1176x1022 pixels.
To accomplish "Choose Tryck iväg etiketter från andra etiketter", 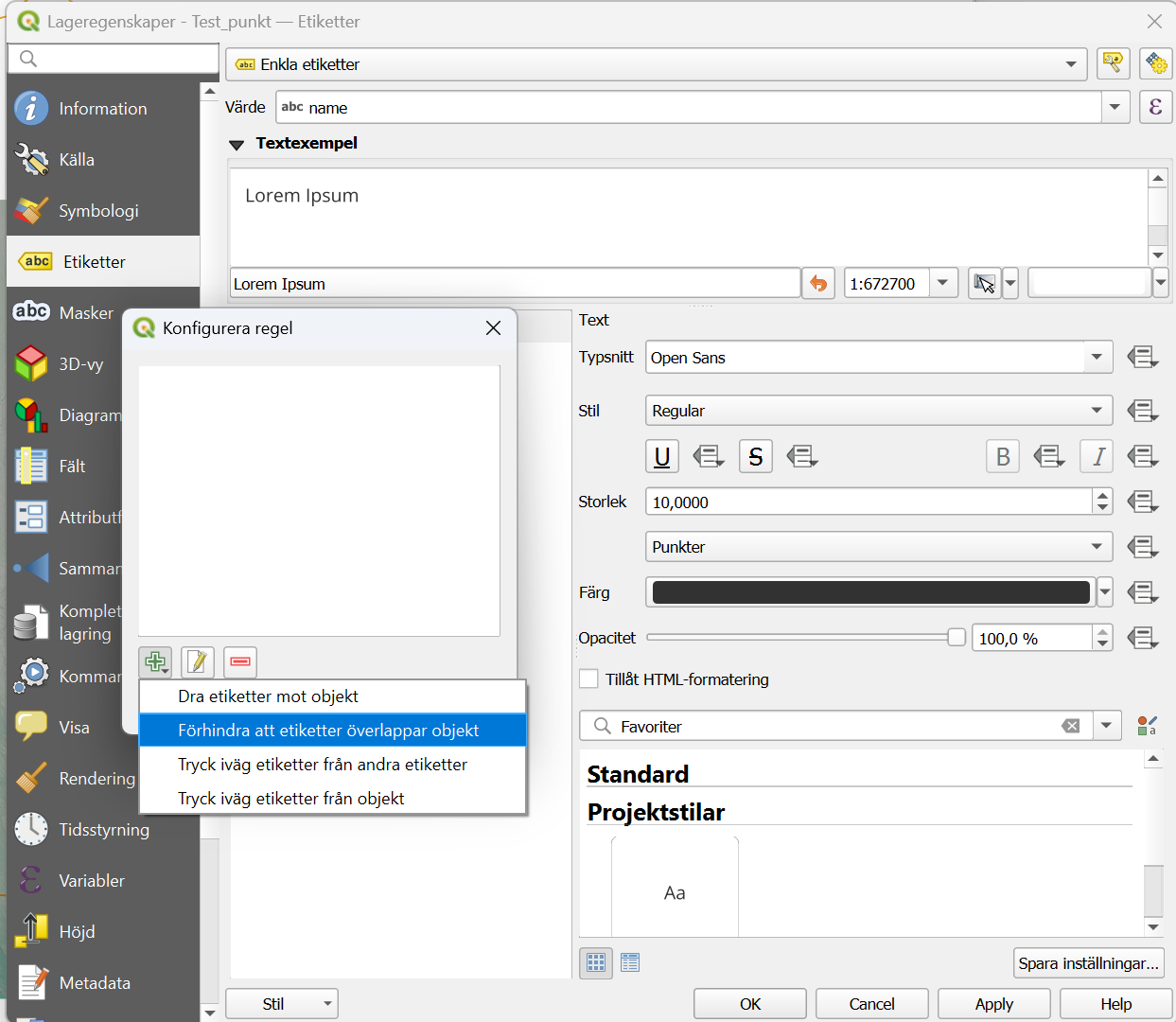I will 333,765.
